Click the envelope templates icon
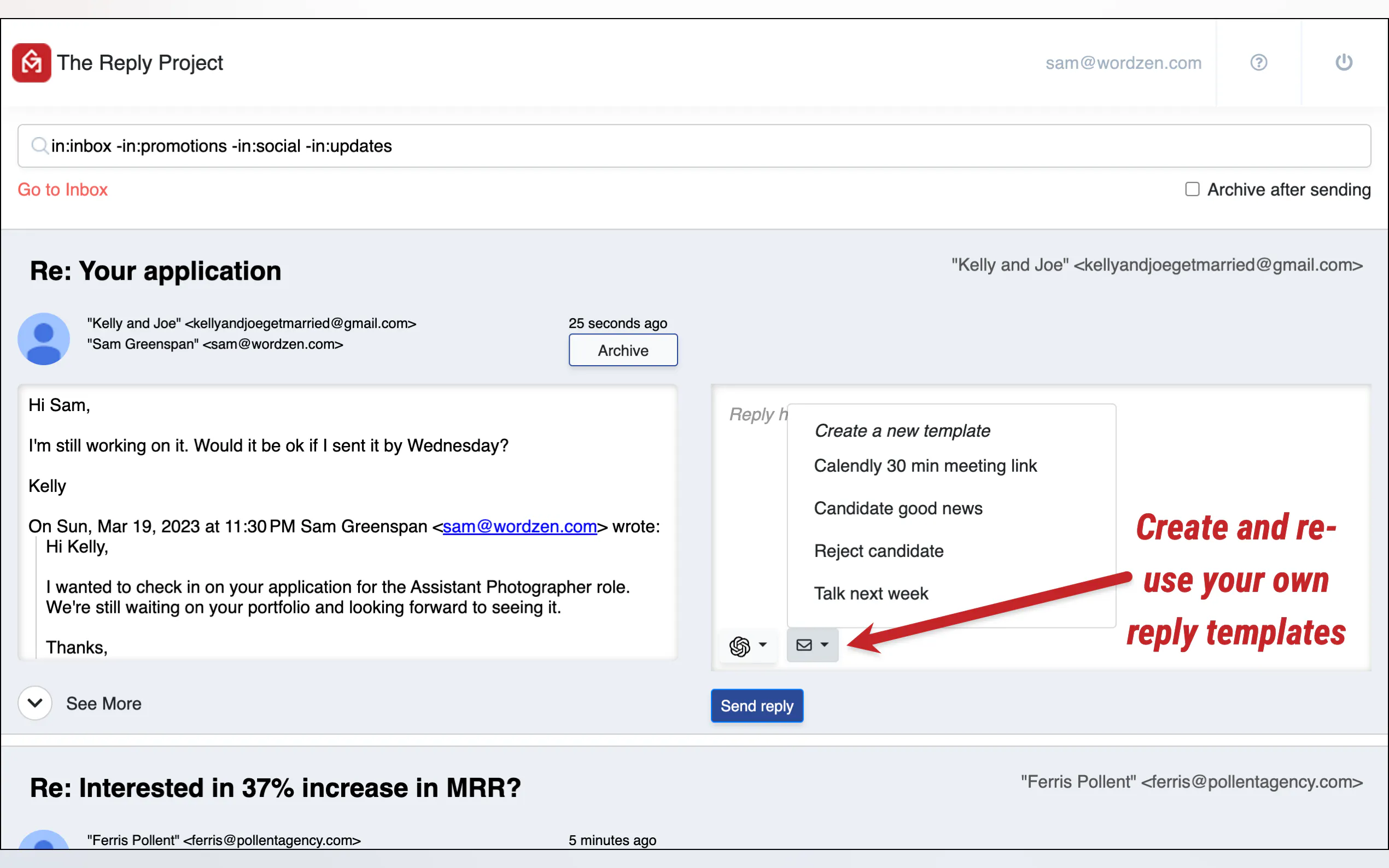1389x868 pixels. 804,644
